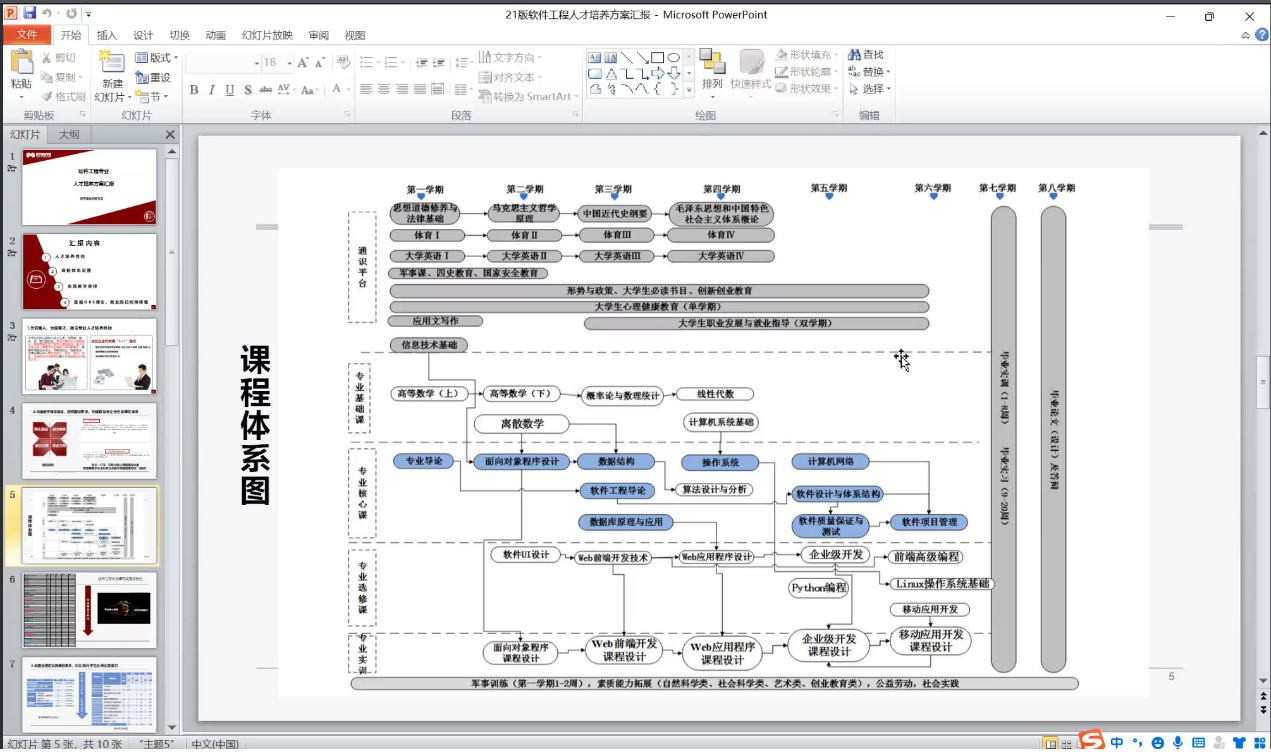Toggle Italic text formatting
Screen dimensions: 1271x752
(212, 90)
